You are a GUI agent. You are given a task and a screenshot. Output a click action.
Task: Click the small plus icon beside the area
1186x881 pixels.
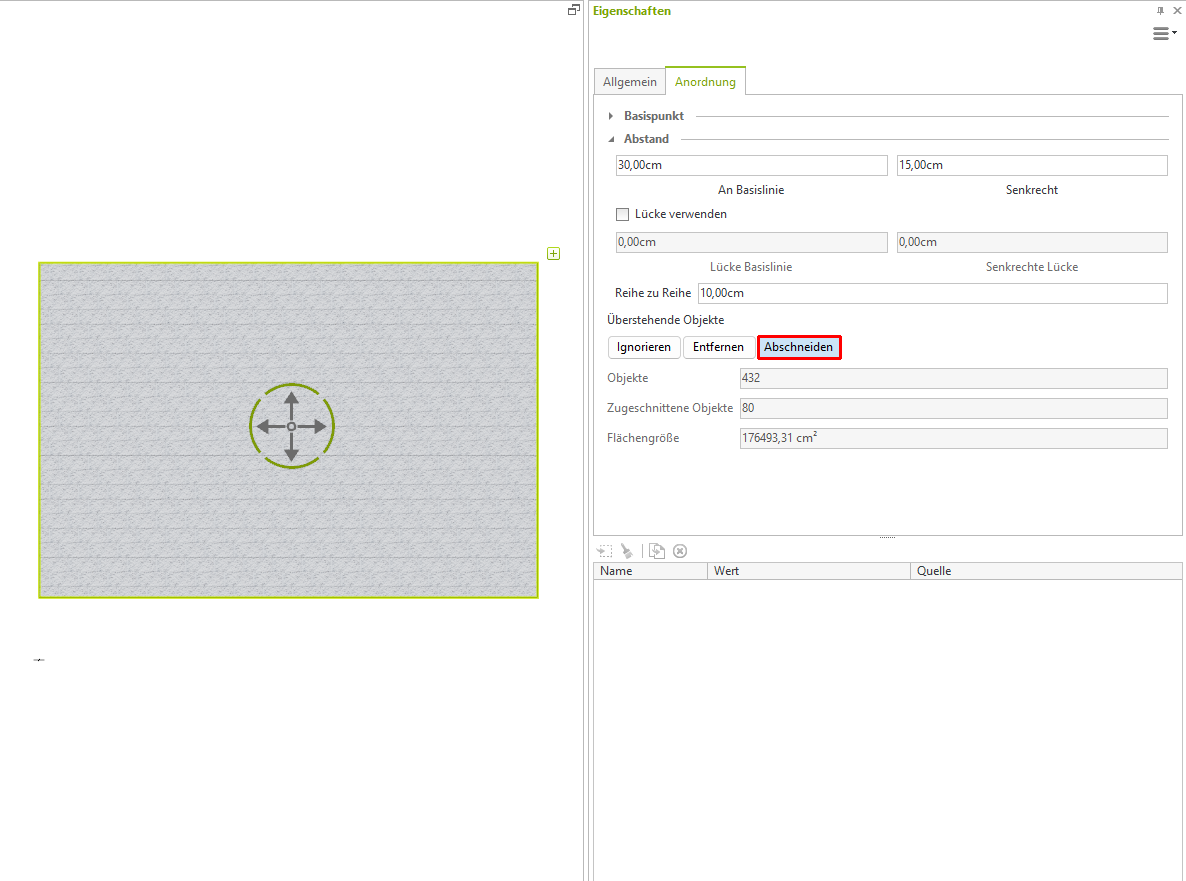pos(554,254)
